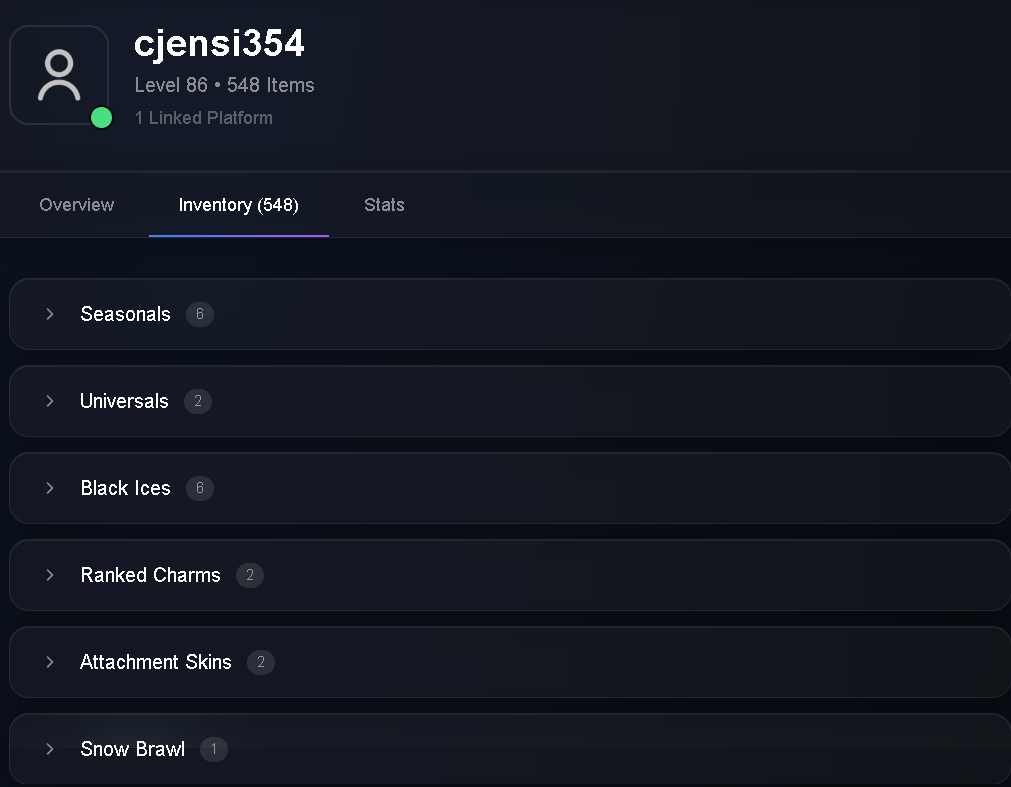Click the Level 86 • 548 Items text
Image resolution: width=1011 pixels, height=787 pixels.
224,85
